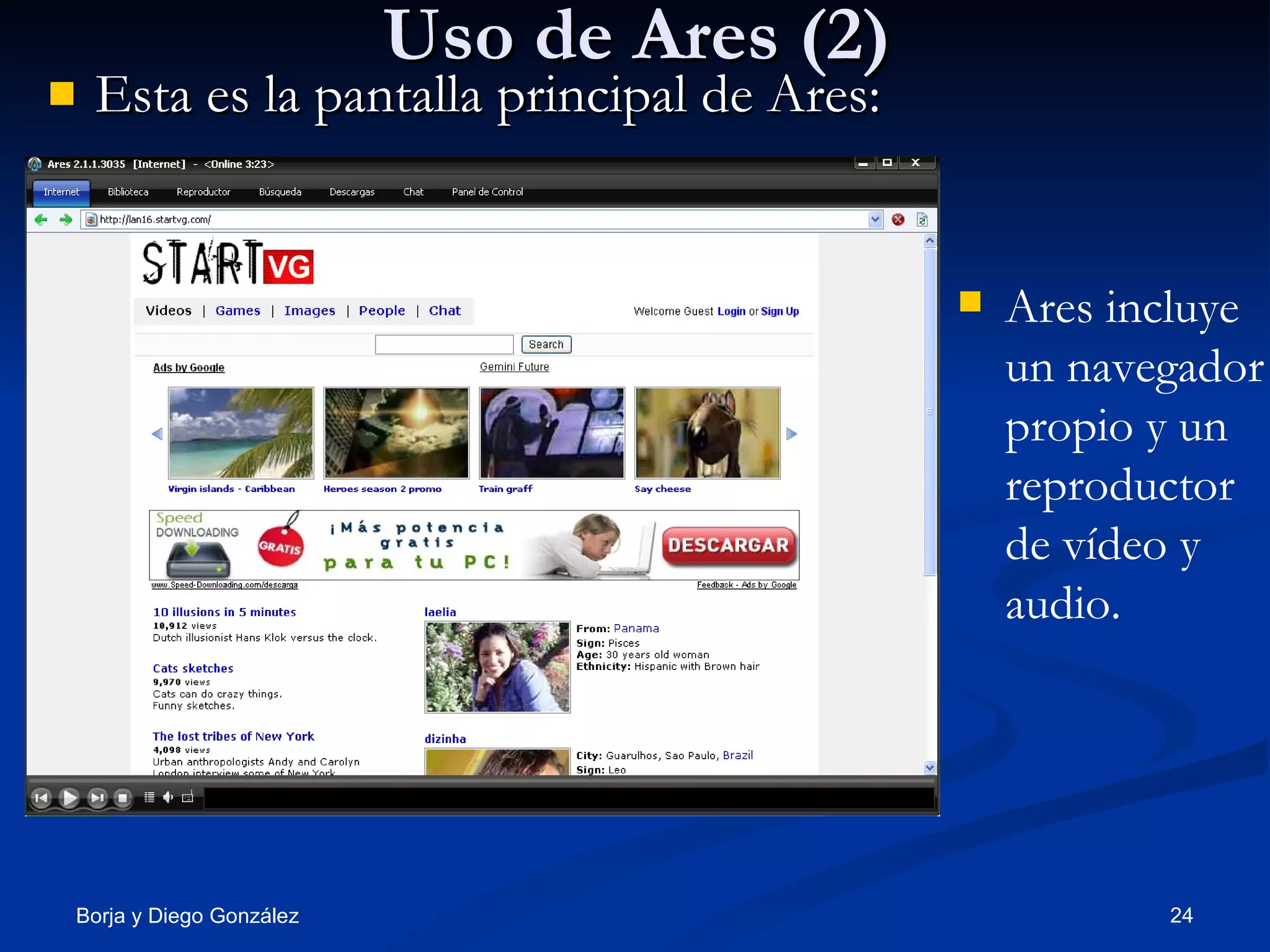
Task: Click the scrollbar down arrow
Action: coord(930,767)
